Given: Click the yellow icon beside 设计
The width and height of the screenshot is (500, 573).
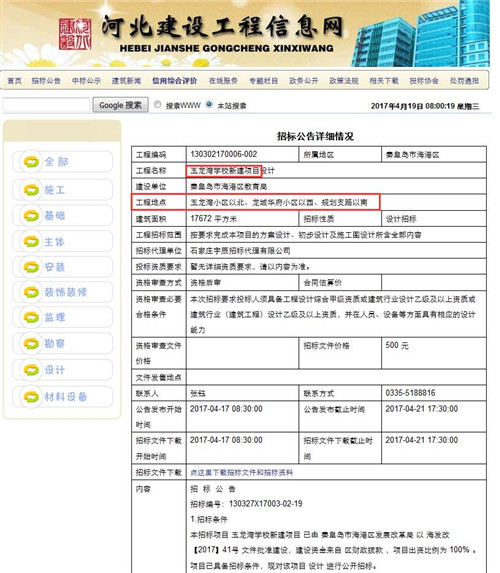Looking at the screenshot, I should 31,370.
